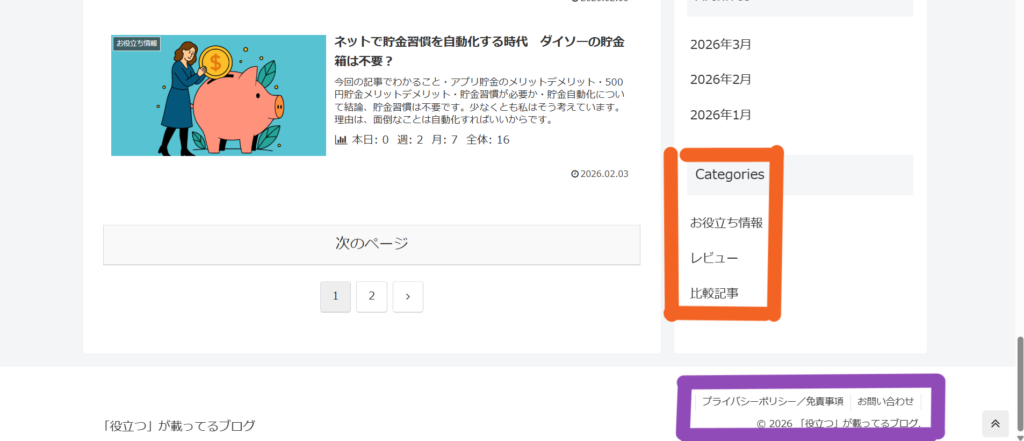Select the 比較記事 category

click(714, 294)
